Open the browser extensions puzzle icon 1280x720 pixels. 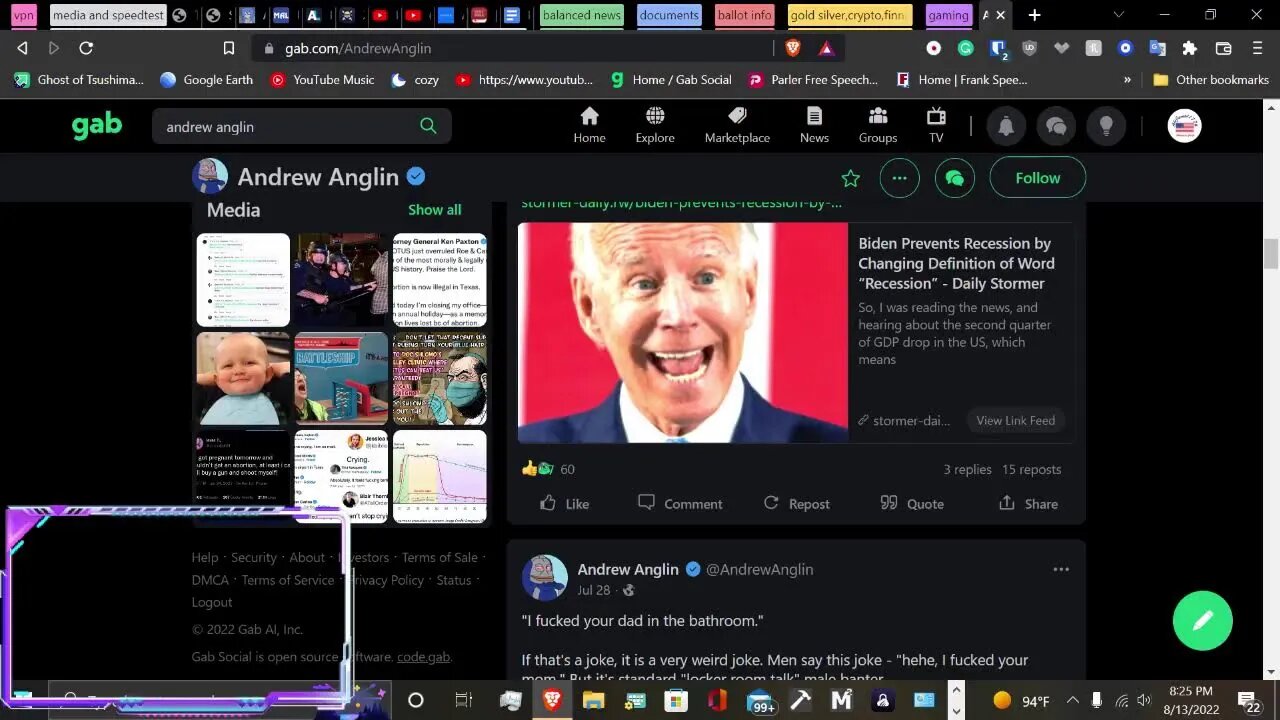[1189, 48]
